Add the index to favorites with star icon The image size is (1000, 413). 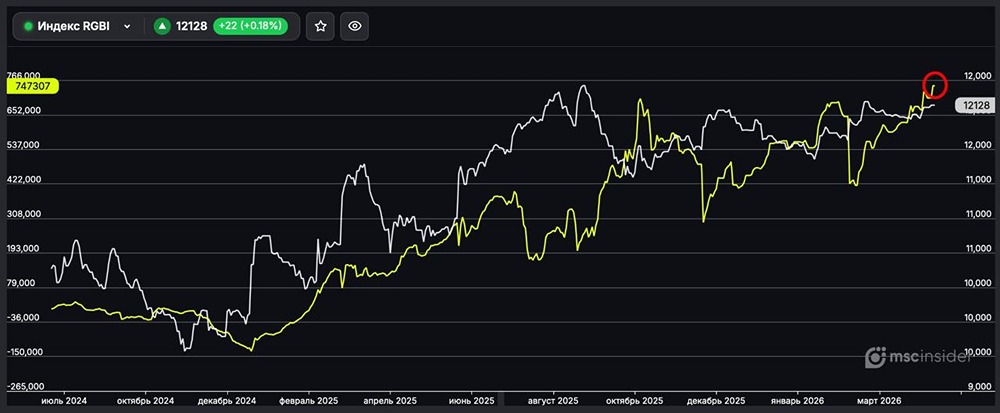pos(320,27)
